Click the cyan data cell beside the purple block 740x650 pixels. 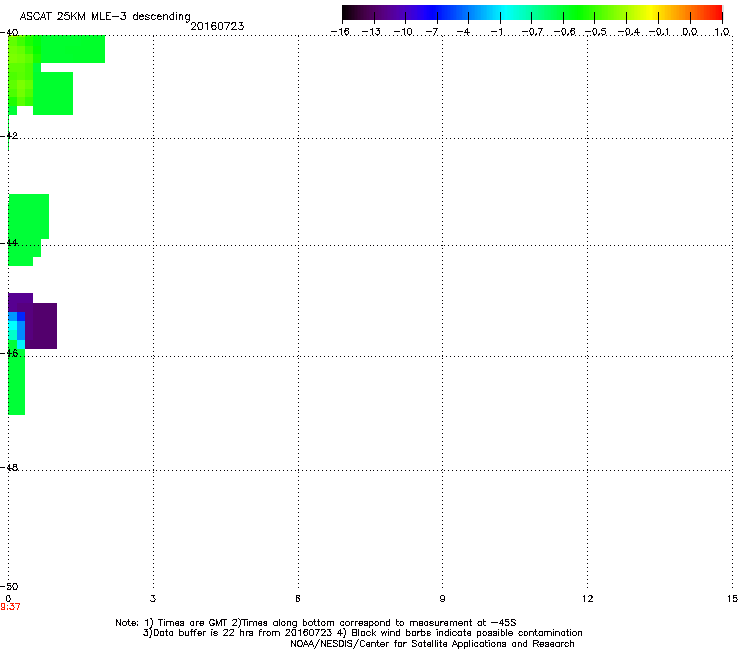click(13, 330)
